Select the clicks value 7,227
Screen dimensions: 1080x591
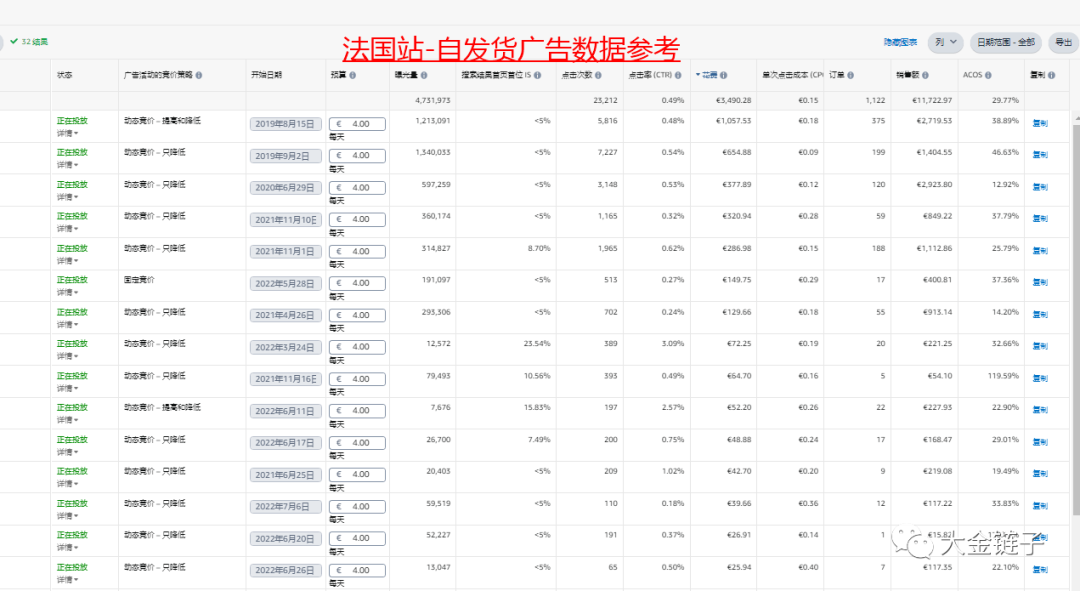(x=608, y=152)
